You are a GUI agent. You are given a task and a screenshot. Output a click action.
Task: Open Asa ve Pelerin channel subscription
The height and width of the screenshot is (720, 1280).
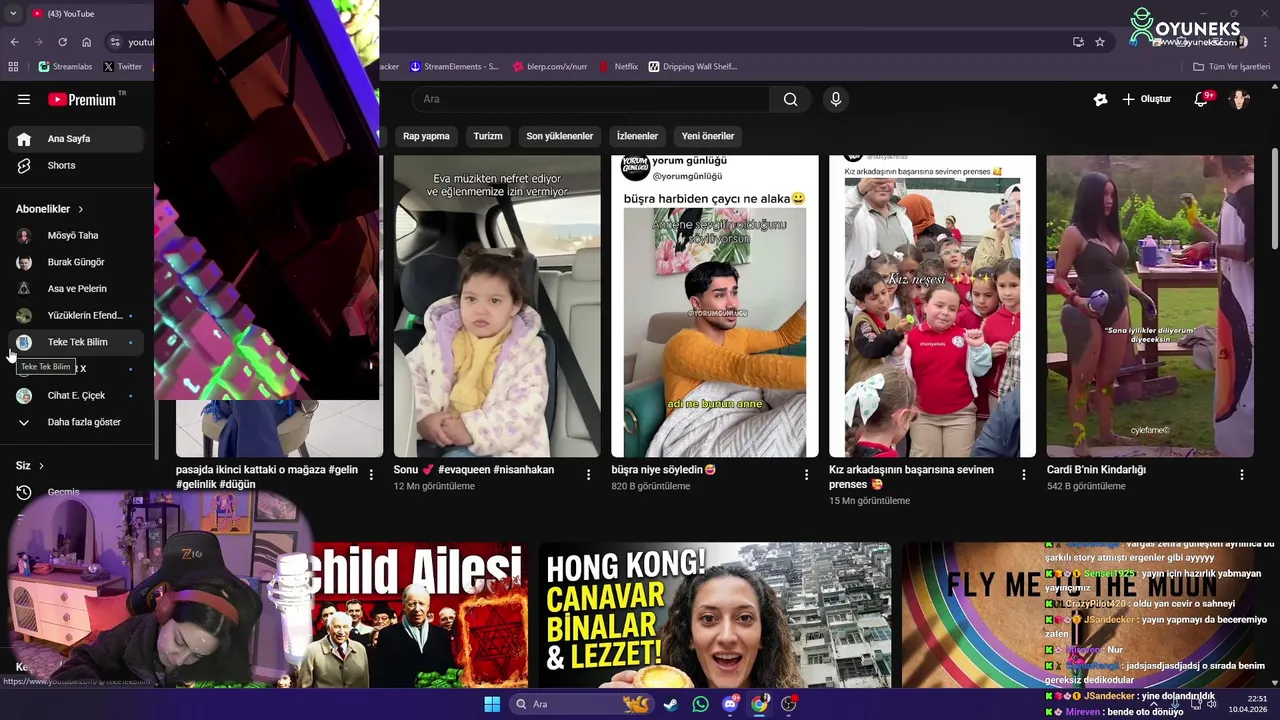tap(76, 289)
